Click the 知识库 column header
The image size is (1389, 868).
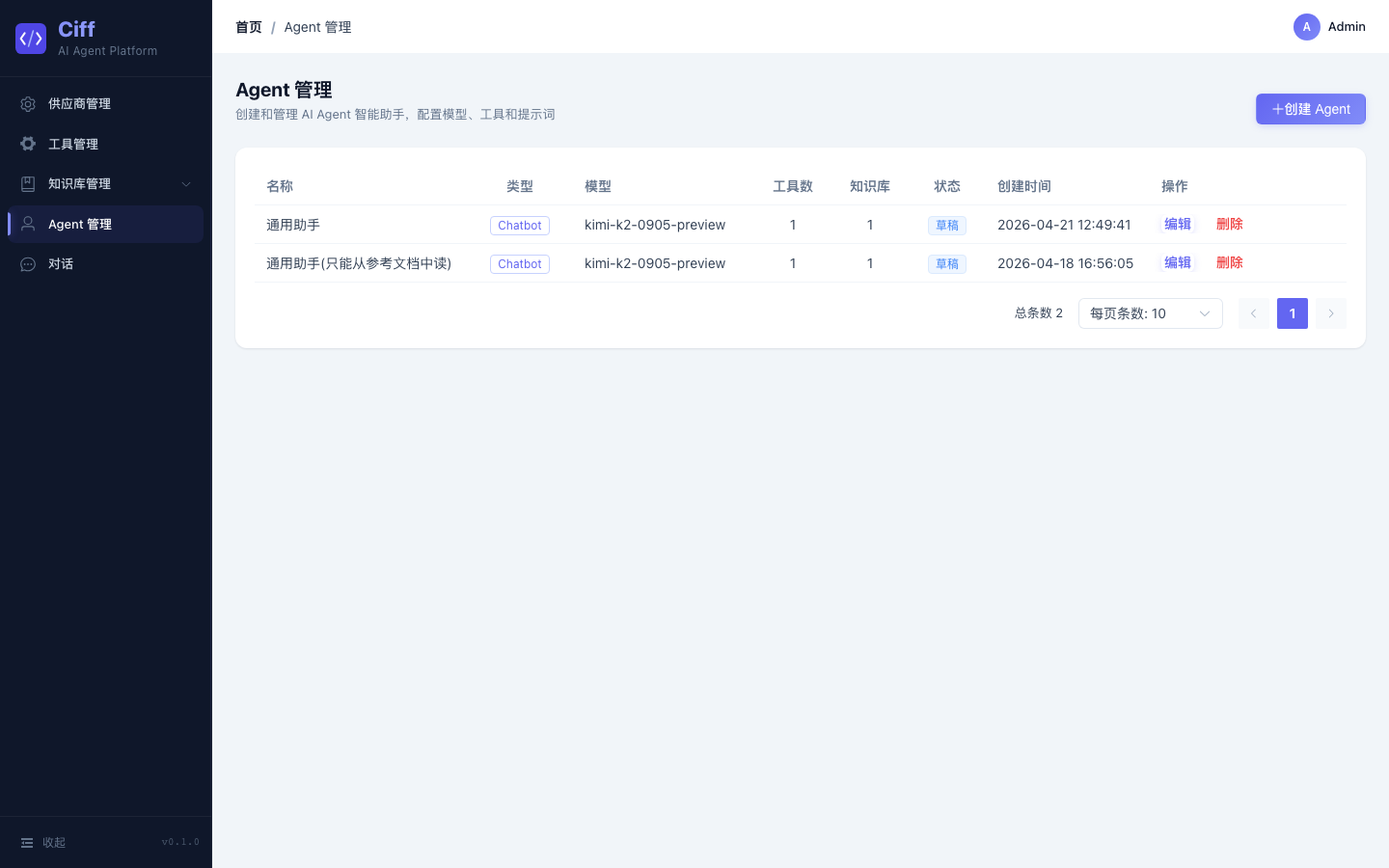tap(870, 186)
